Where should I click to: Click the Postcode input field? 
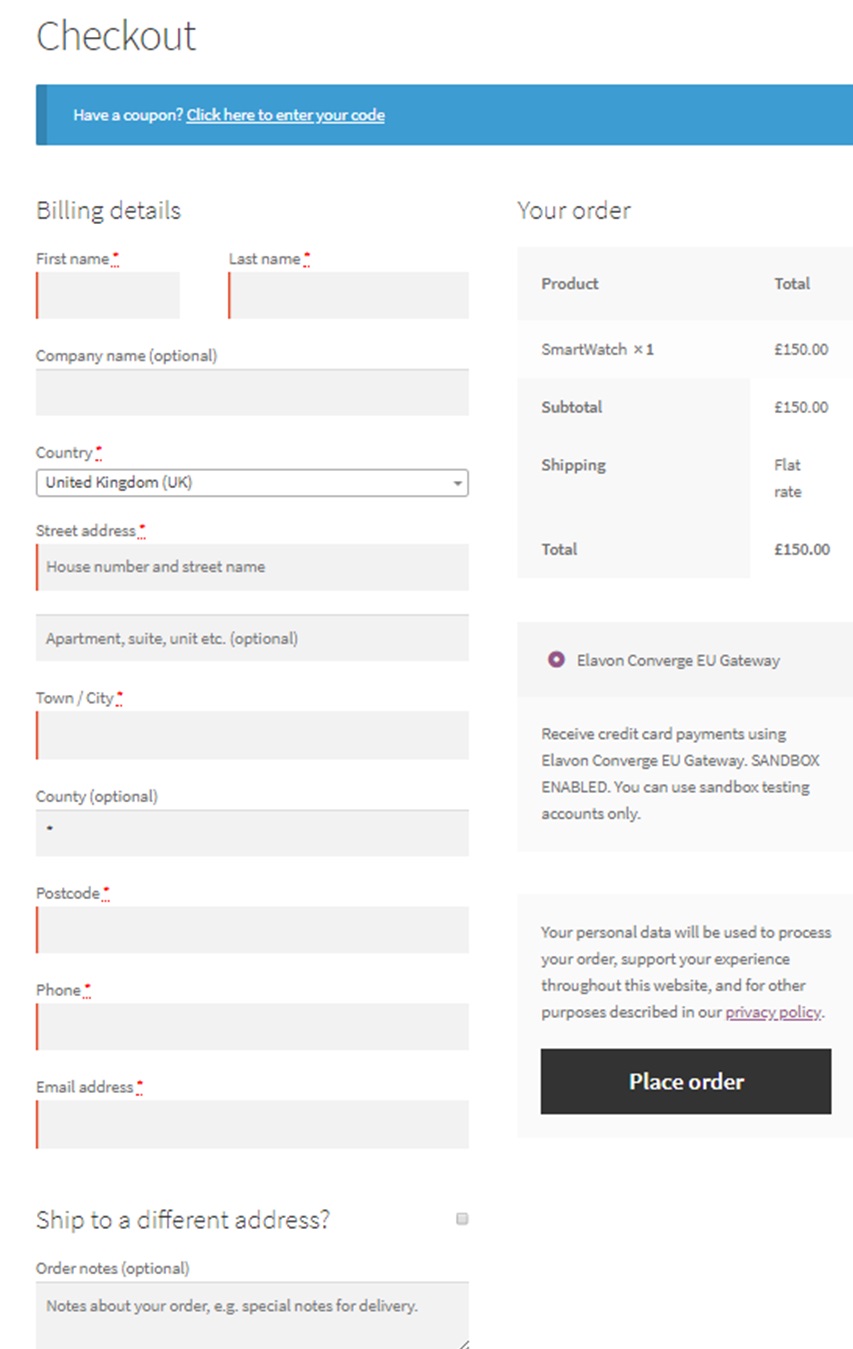(x=252, y=929)
